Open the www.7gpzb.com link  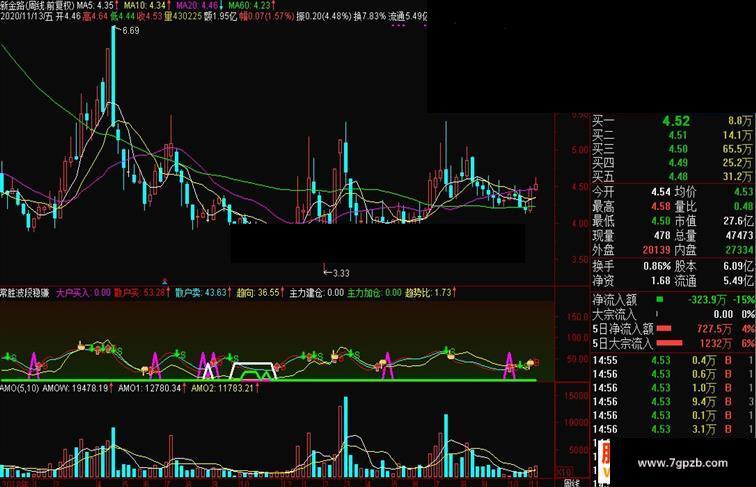pos(682,463)
